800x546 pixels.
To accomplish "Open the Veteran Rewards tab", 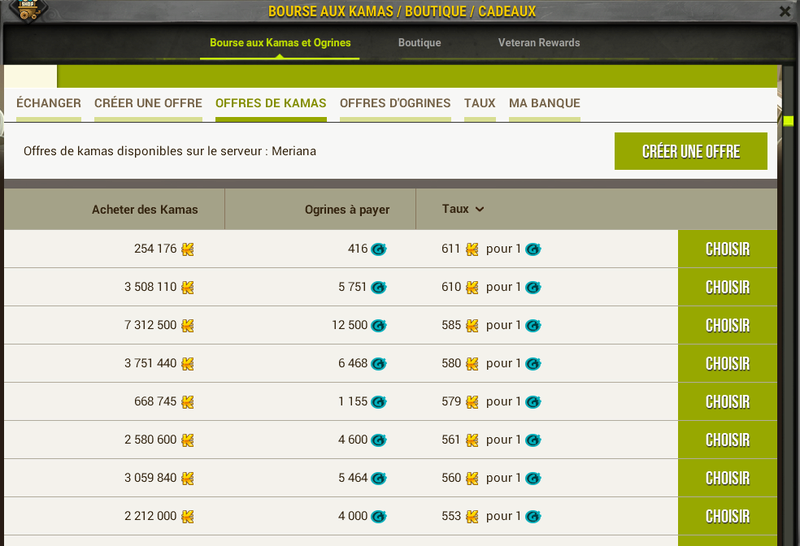I will (539, 43).
